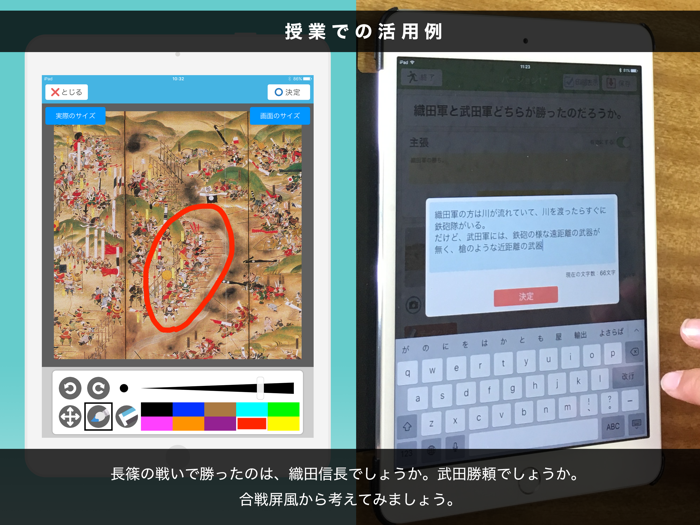
Task: Tap the z key on keyboard
Action: click(431, 422)
